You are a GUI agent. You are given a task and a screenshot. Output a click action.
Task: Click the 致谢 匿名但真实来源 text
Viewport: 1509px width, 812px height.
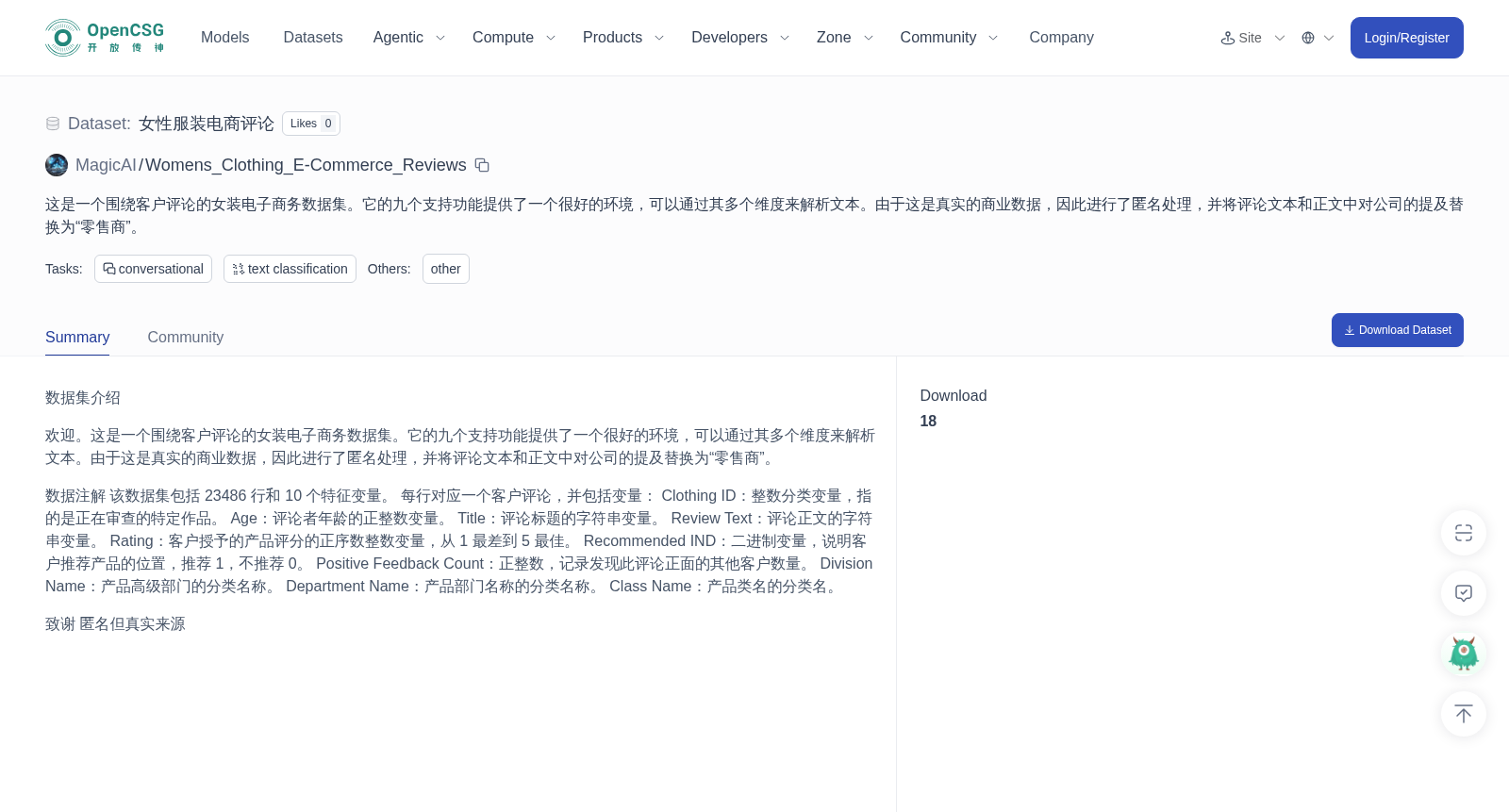click(115, 624)
